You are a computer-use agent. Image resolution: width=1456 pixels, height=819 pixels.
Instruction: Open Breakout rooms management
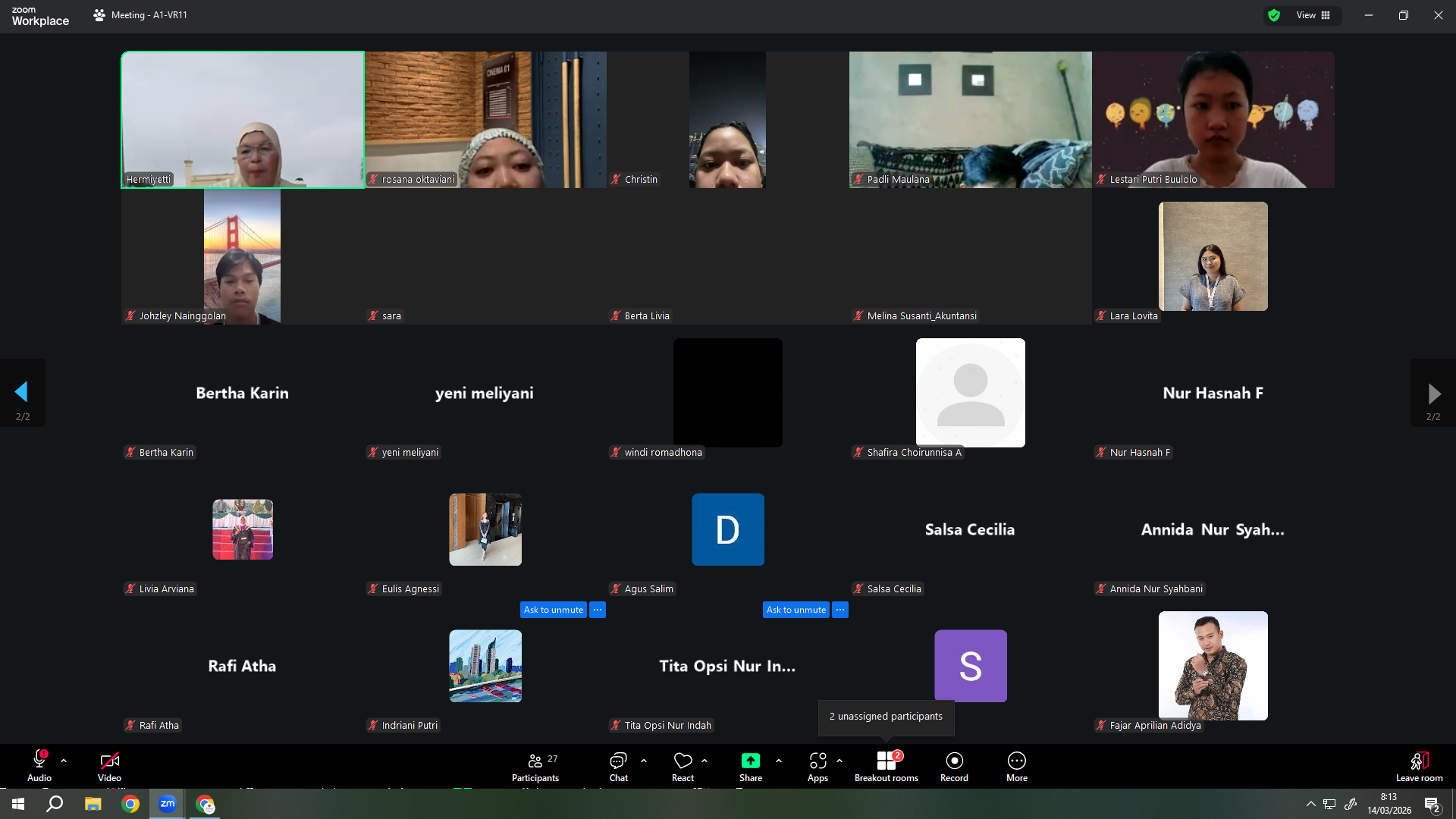coord(886,766)
